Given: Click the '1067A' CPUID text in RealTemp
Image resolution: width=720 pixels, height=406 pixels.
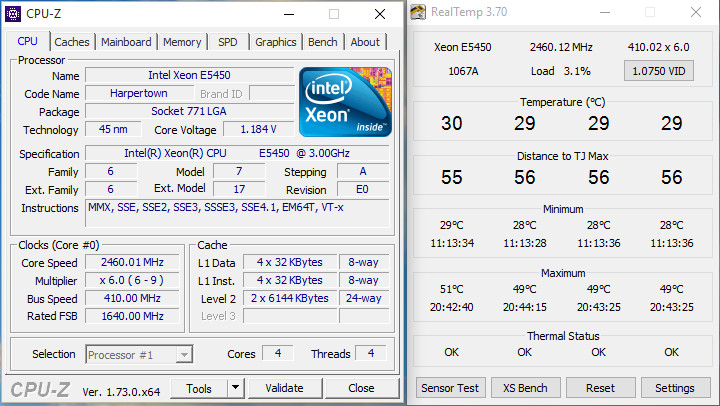Looking at the screenshot, I should pyautogui.click(x=463, y=71).
